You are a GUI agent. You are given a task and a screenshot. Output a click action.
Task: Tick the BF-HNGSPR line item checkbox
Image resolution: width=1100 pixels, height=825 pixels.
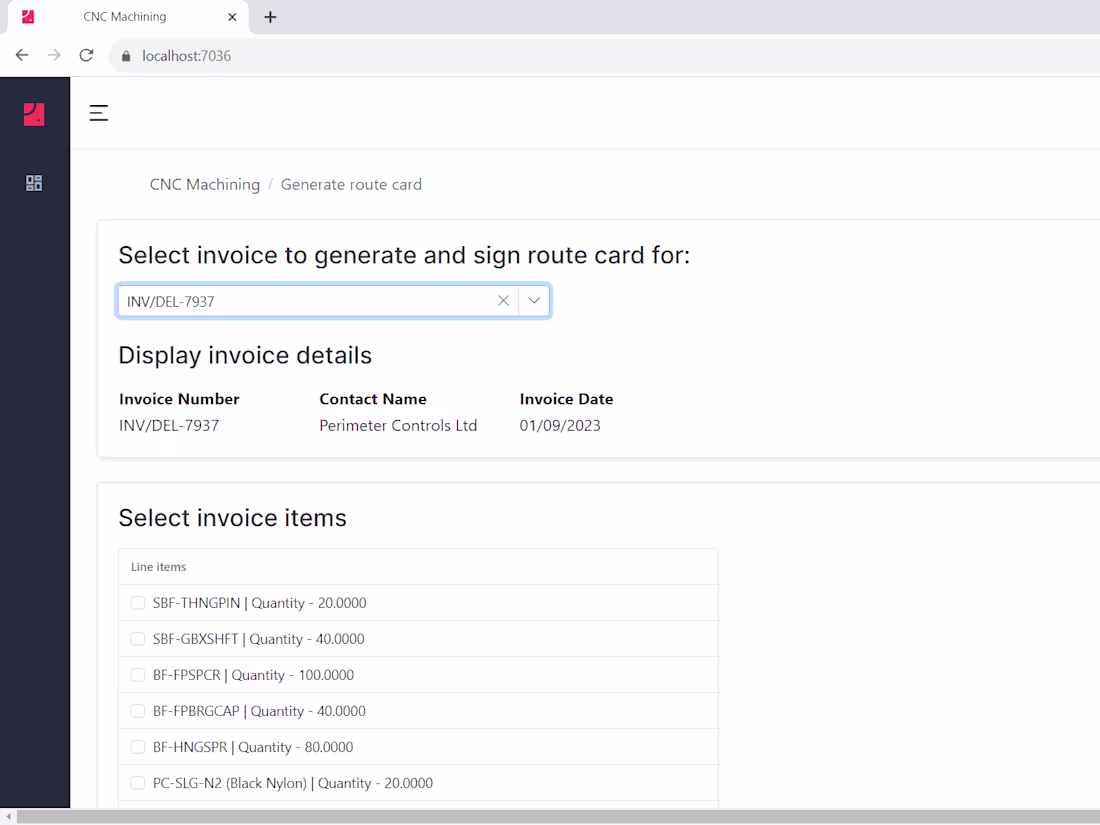tap(137, 747)
